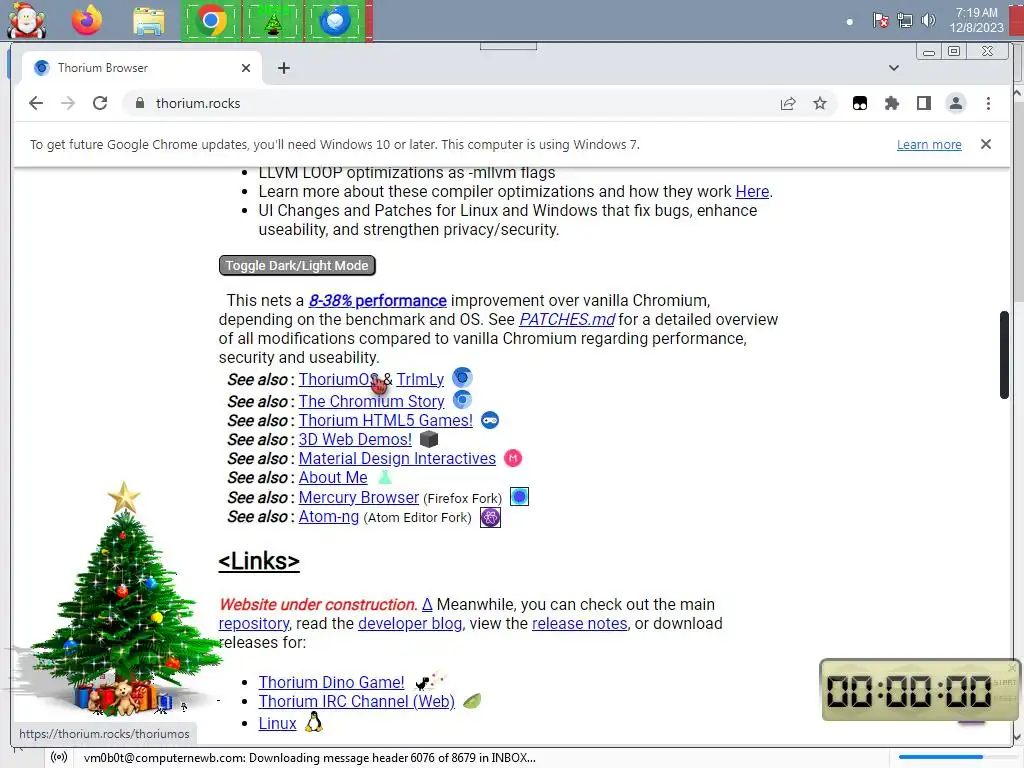Share this page using the share icon
The height and width of the screenshot is (768, 1024).
click(x=788, y=103)
